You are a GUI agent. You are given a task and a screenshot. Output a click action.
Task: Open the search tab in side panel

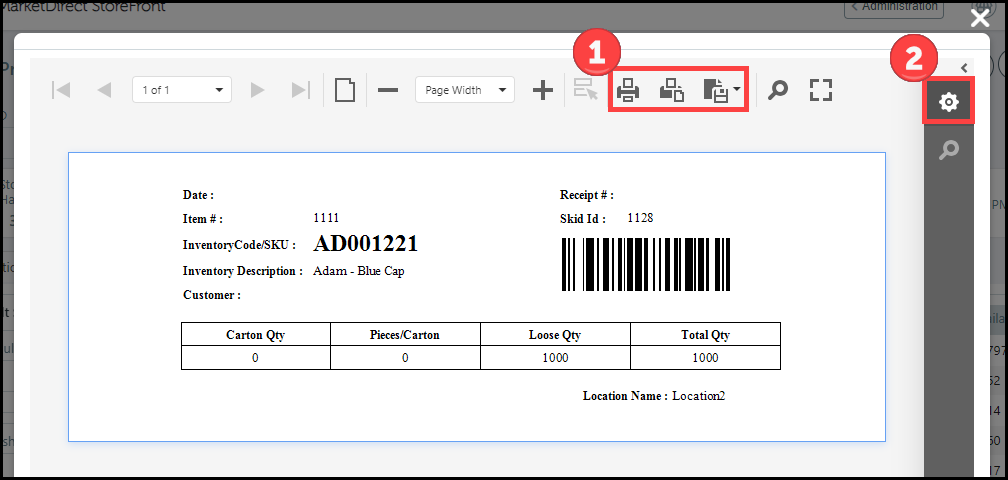tap(948, 150)
